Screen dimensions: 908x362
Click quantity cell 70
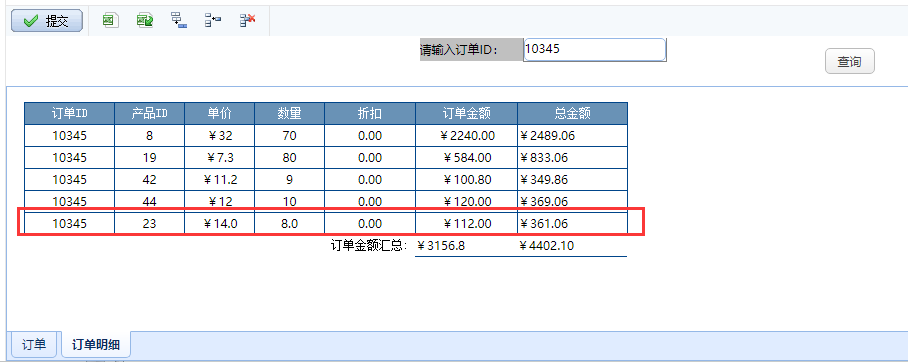pyautogui.click(x=290, y=136)
